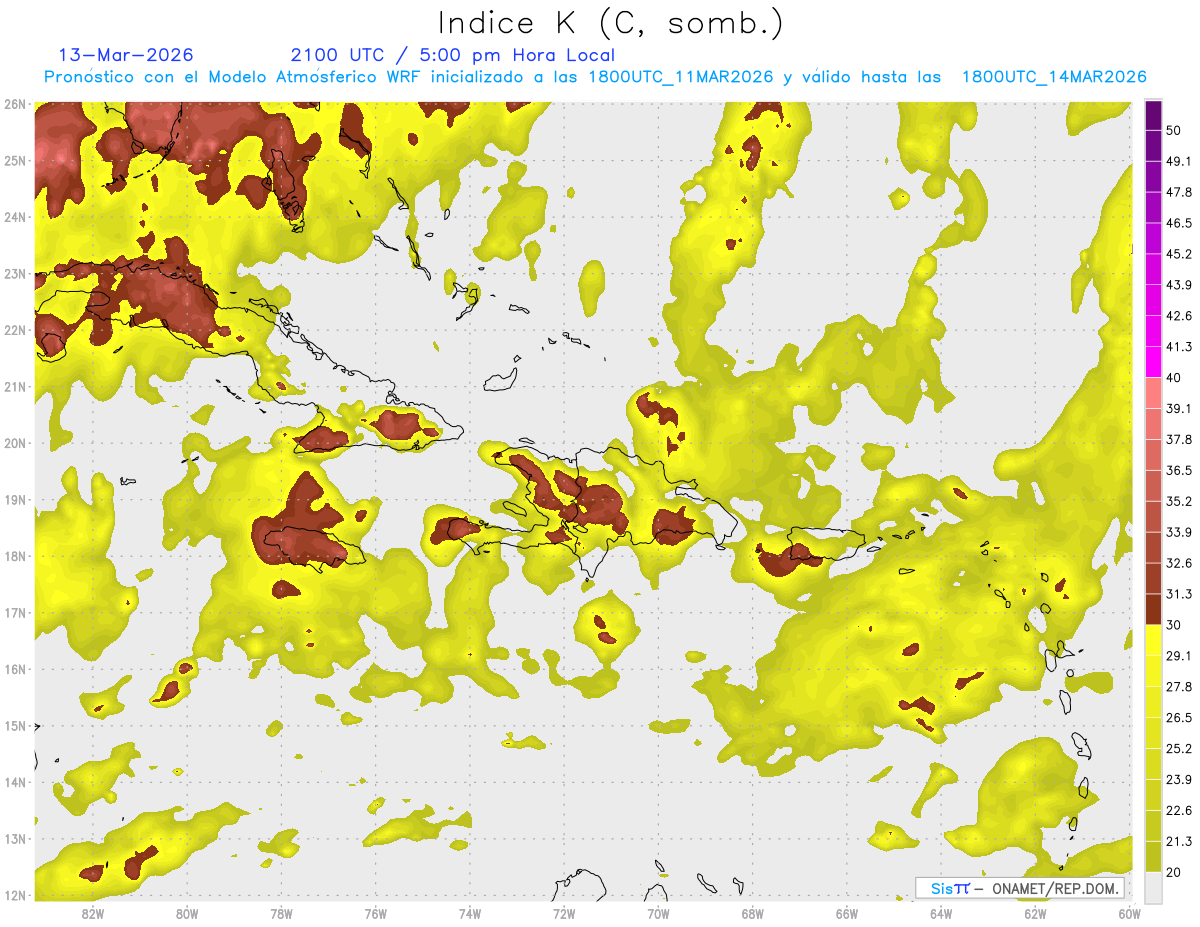This screenshot has height=927, width=1200.
Task: Click the '32.6' color scale value
Action: pos(1179,563)
